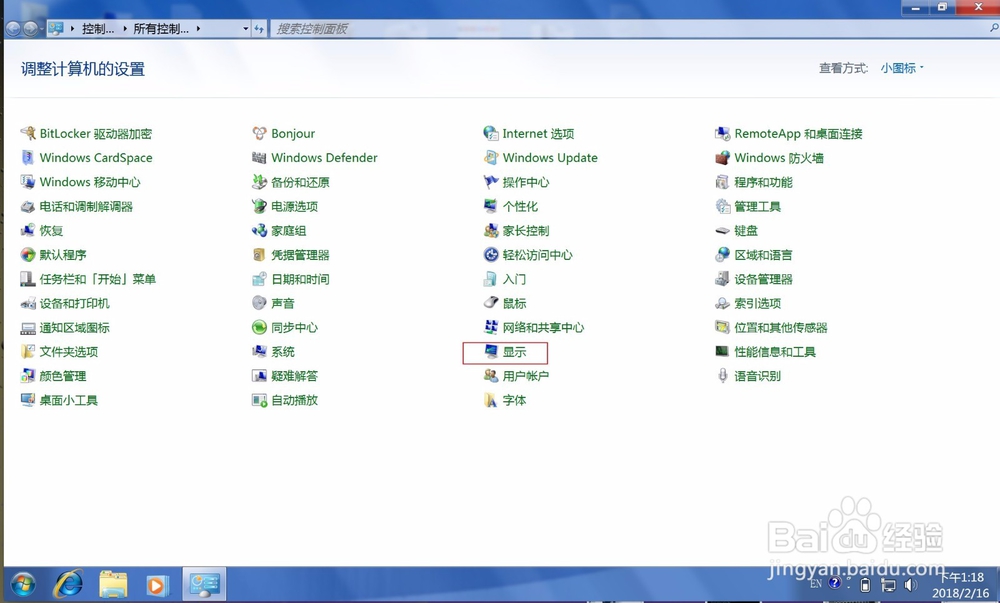The height and width of the screenshot is (603, 1000).
Task: Open the 电源选项 battery icon
Action: click(259, 206)
